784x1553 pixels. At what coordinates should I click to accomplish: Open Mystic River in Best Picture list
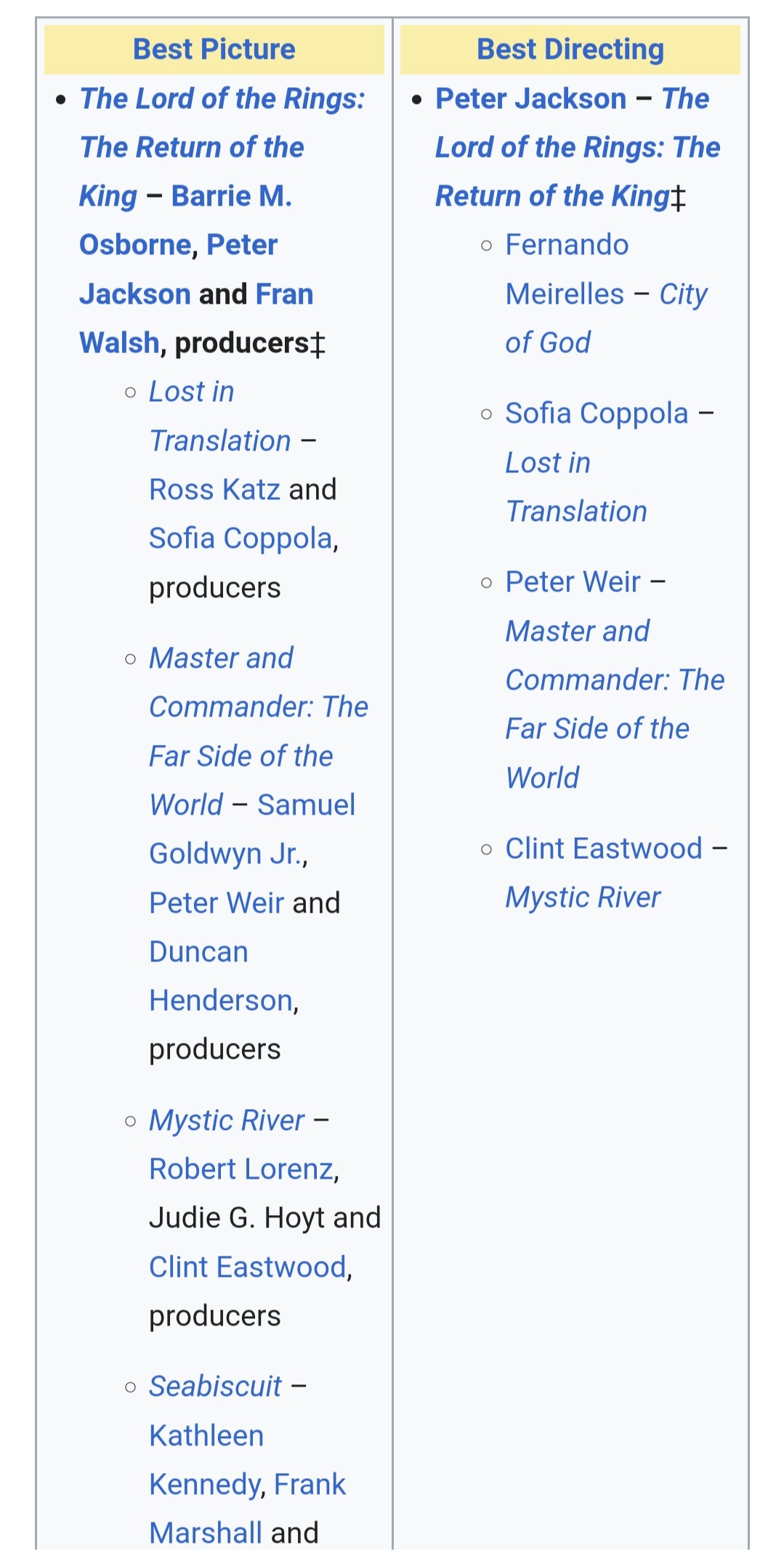pyautogui.click(x=227, y=1121)
